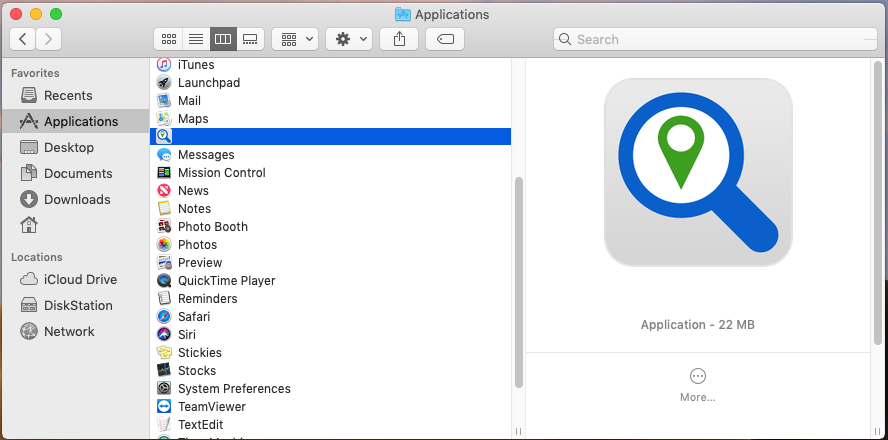The height and width of the screenshot is (440, 888).
Task: Click the QuickTime Player name
Action: point(227,281)
